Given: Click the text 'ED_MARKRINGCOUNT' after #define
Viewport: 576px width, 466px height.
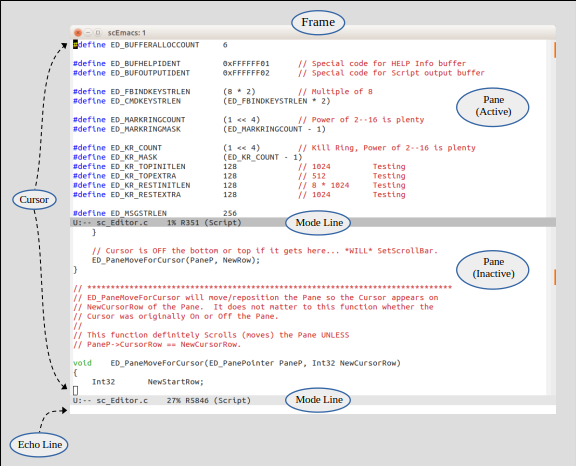Looking at the screenshot, I should pyautogui.click(x=148, y=120).
